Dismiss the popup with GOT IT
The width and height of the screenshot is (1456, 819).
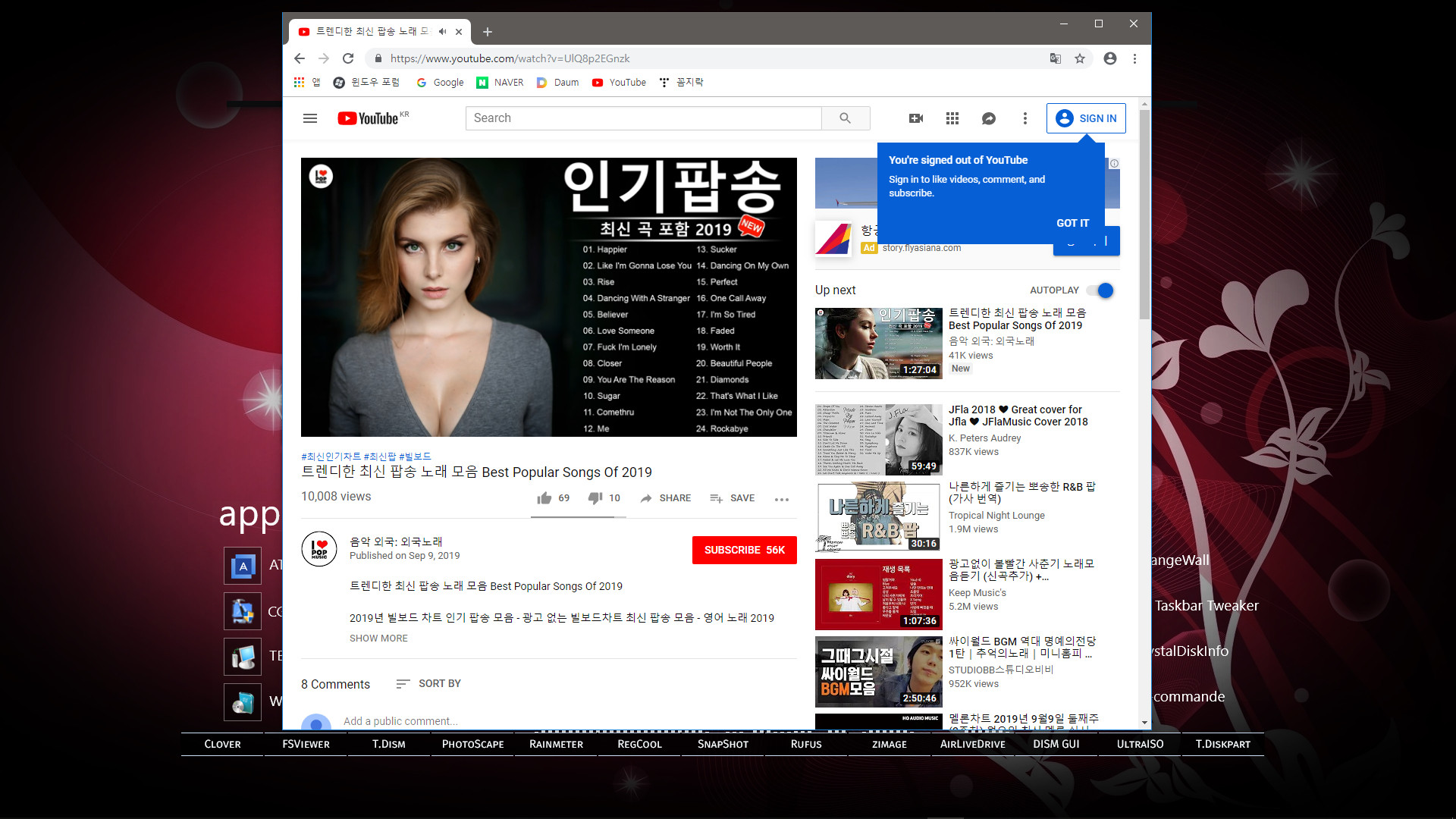point(1072,223)
